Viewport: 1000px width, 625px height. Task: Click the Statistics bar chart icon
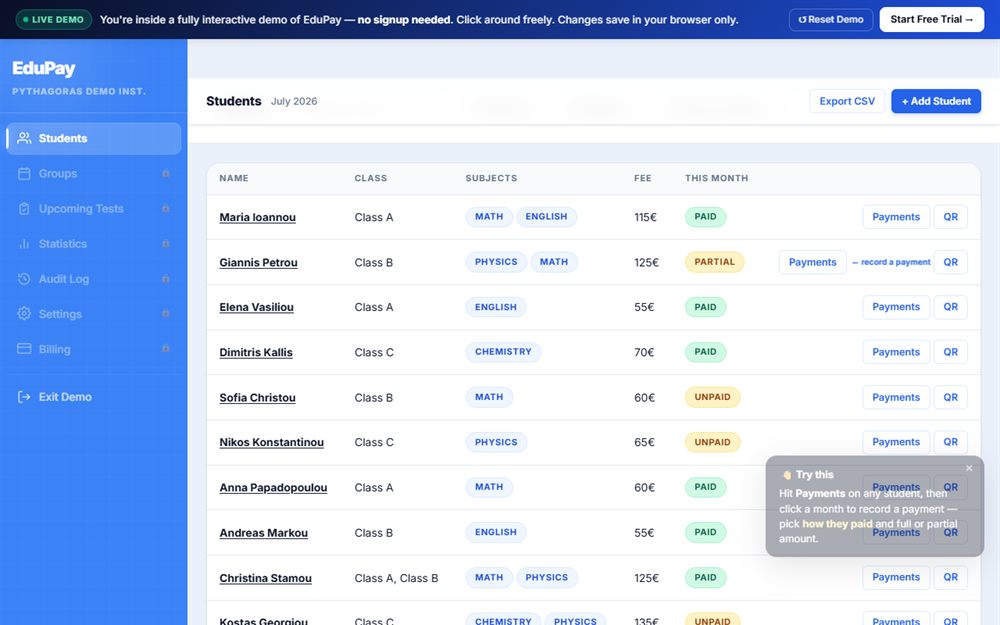pyautogui.click(x=24, y=244)
